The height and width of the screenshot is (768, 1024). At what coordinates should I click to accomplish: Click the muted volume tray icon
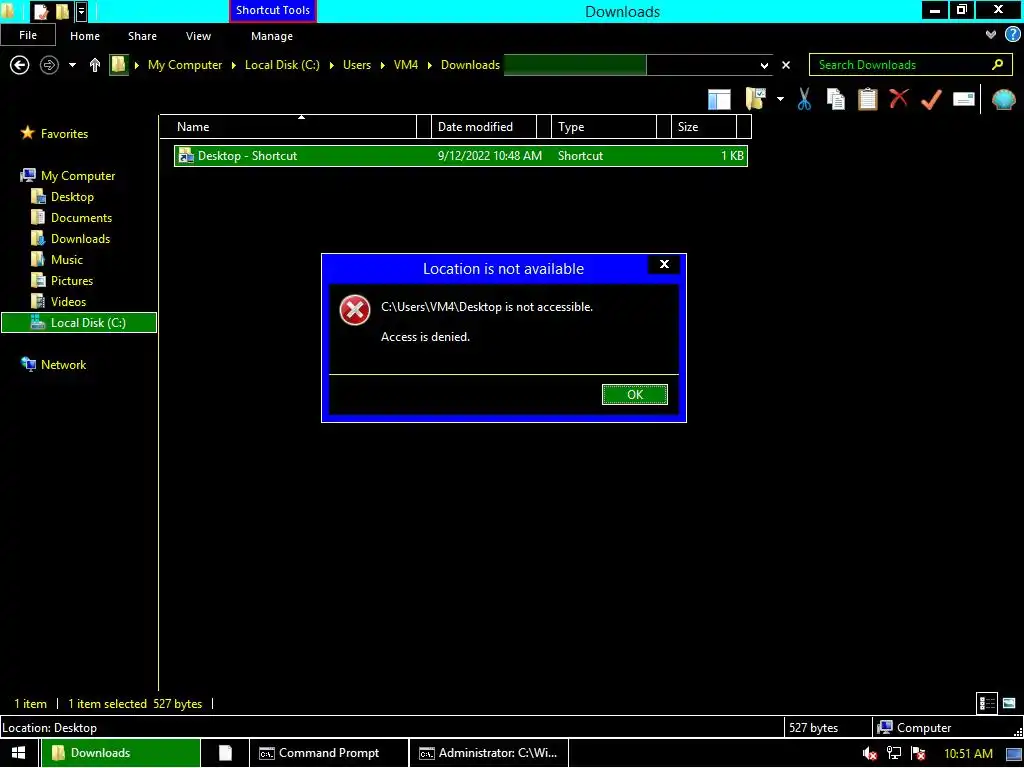[869, 754]
